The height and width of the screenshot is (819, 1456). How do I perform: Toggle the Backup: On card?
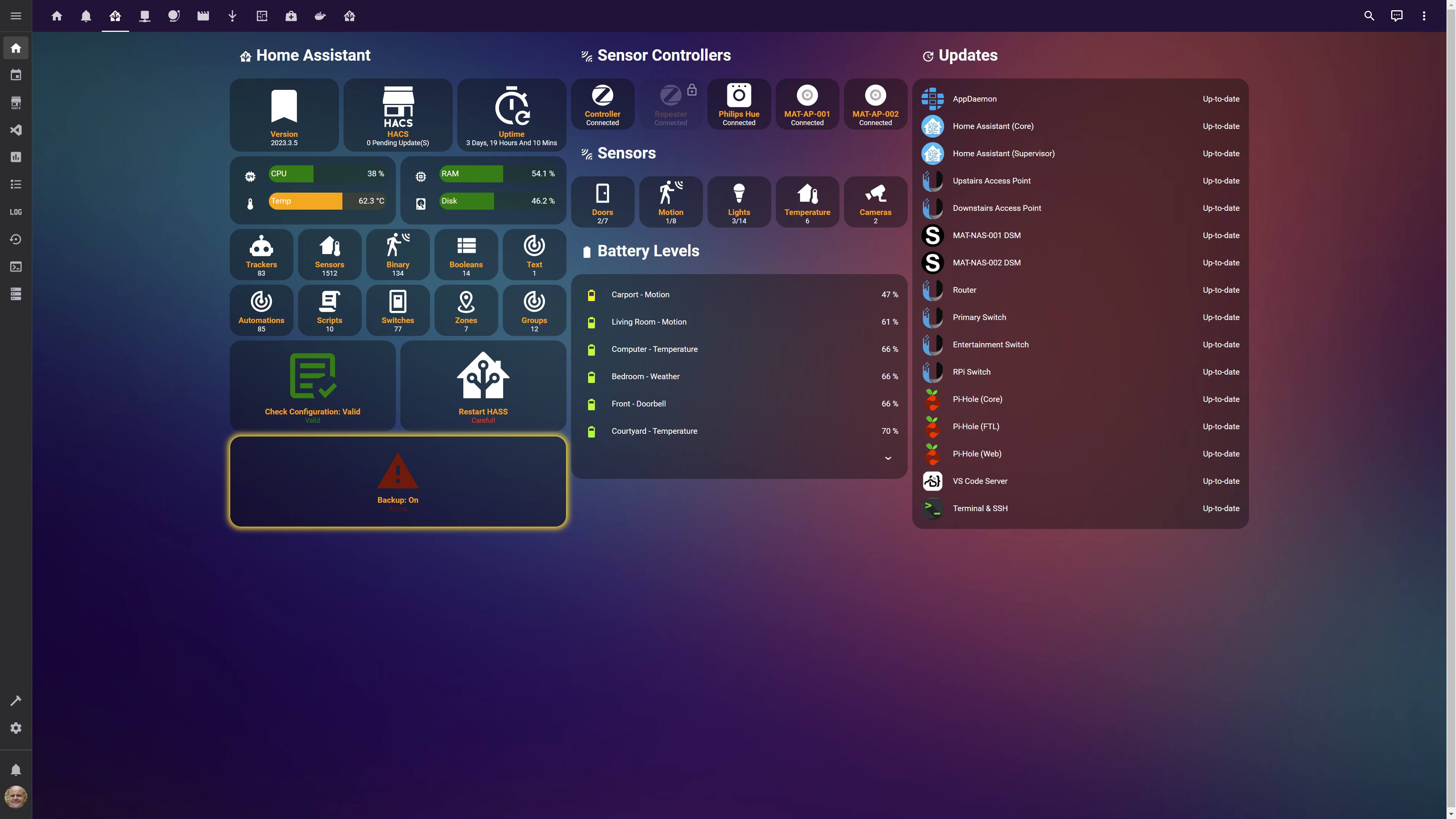click(397, 481)
